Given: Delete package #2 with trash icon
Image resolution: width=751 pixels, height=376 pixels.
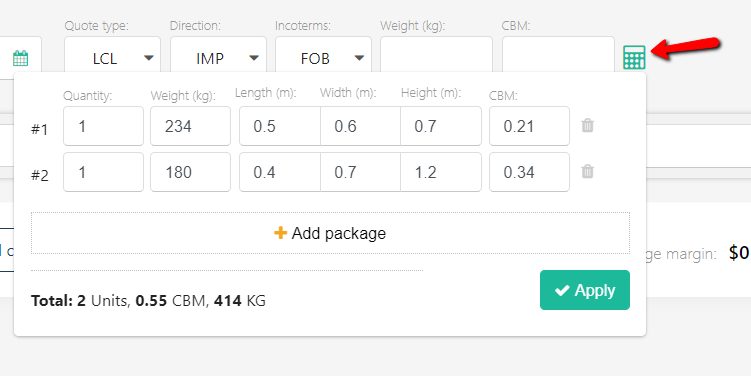Looking at the screenshot, I should (x=588, y=171).
